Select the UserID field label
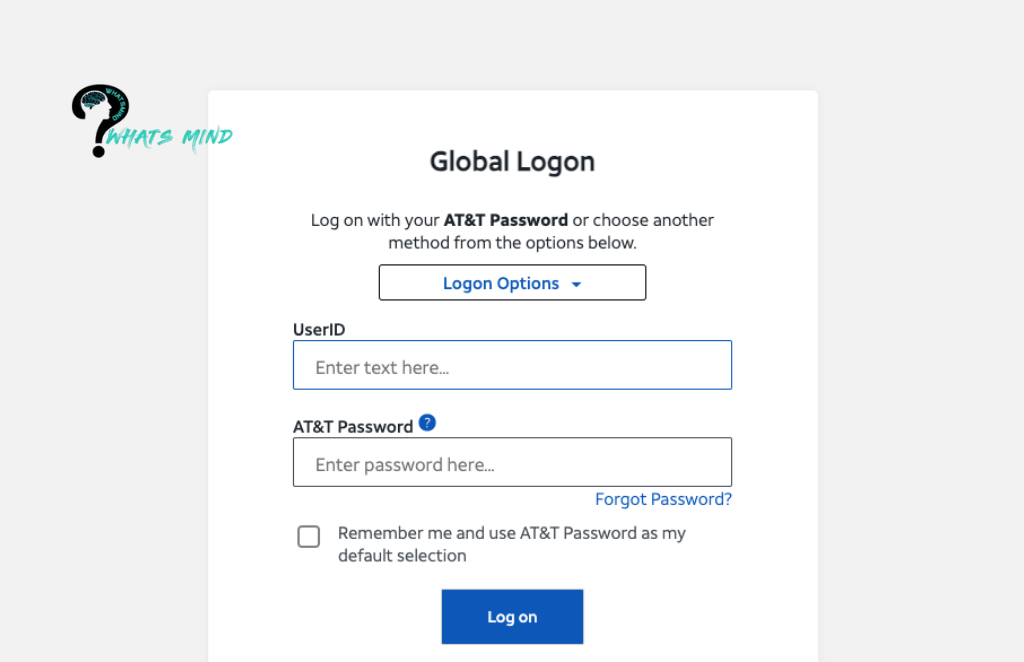This screenshot has width=1024, height=662. point(319,329)
